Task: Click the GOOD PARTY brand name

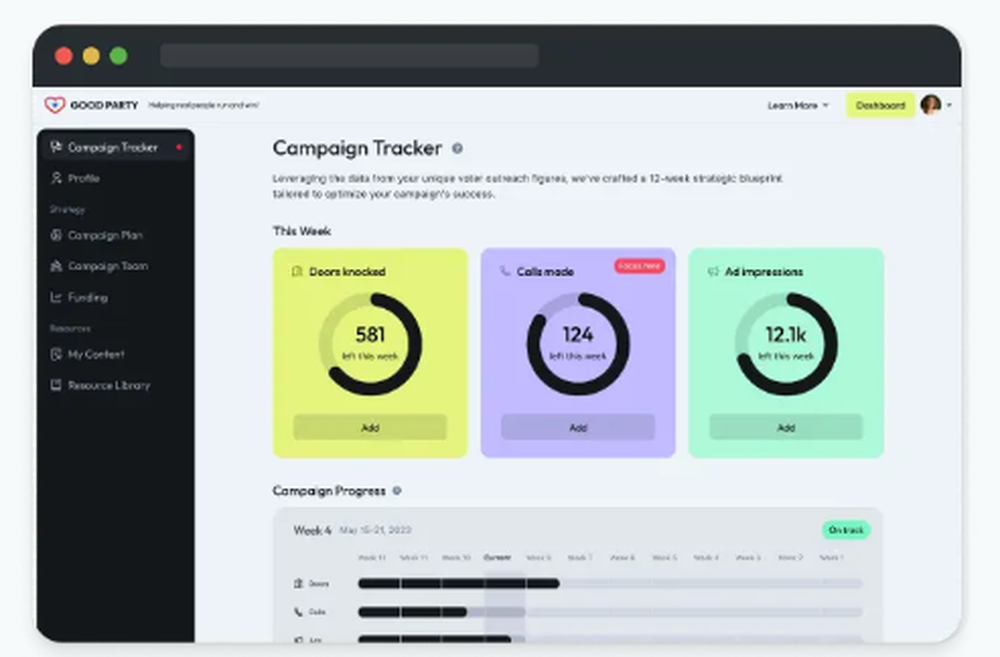Action: [x=104, y=105]
